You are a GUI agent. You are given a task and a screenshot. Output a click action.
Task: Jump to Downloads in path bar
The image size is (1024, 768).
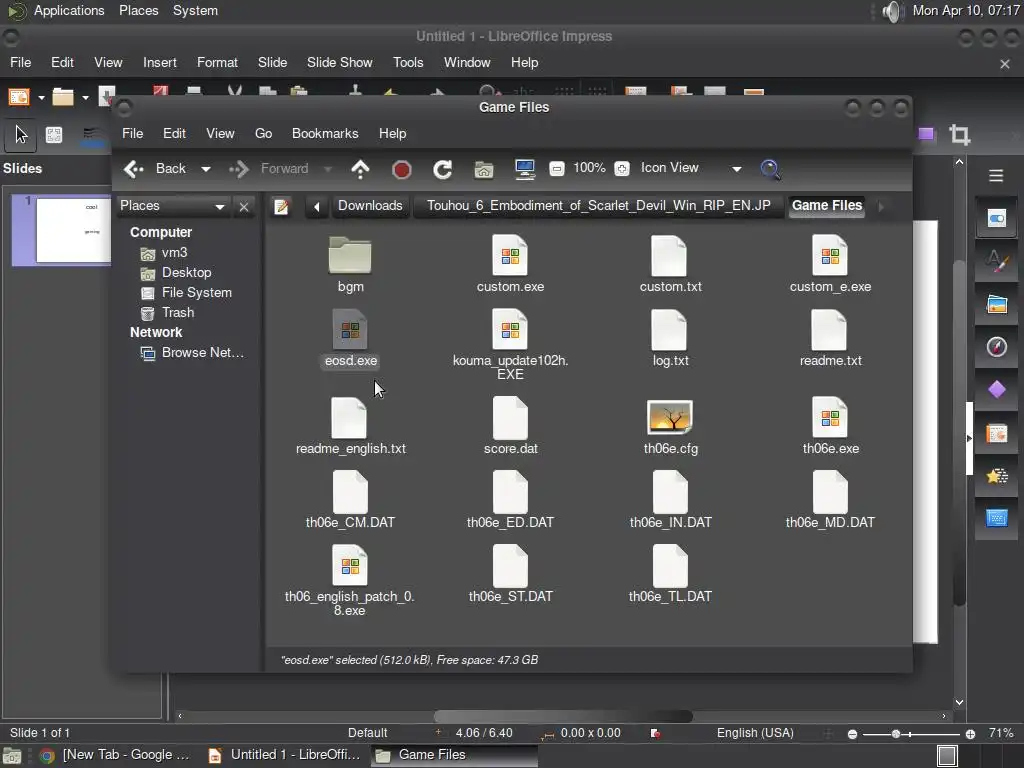point(370,206)
